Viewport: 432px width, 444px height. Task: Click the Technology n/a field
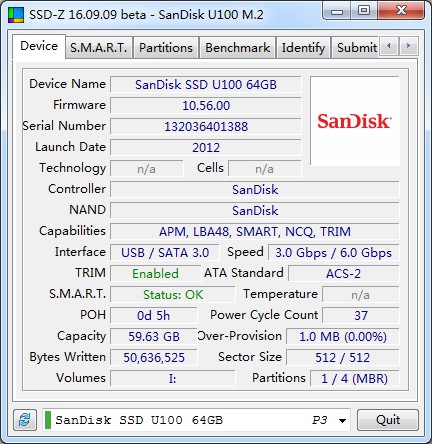(x=147, y=169)
